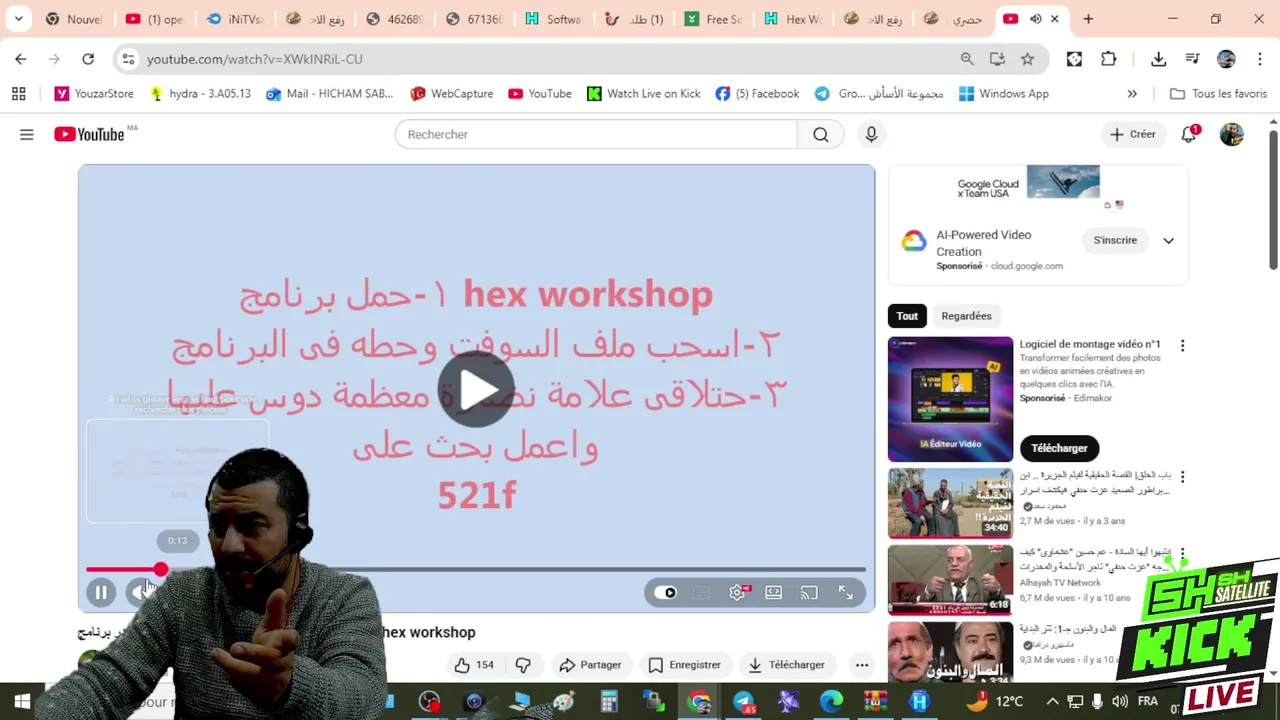1280x720 pixels.
Task: Pause the video with the pause button
Action: 101,593
